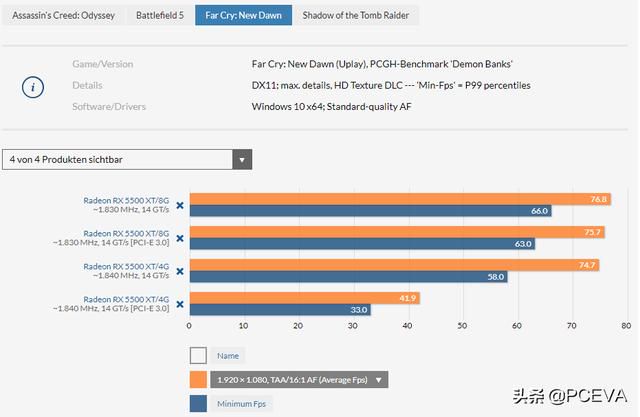Remove RX 5500 XT/8G PCI-E 3.0 entry
Viewport: 640px width, 417px height.
coord(180,238)
